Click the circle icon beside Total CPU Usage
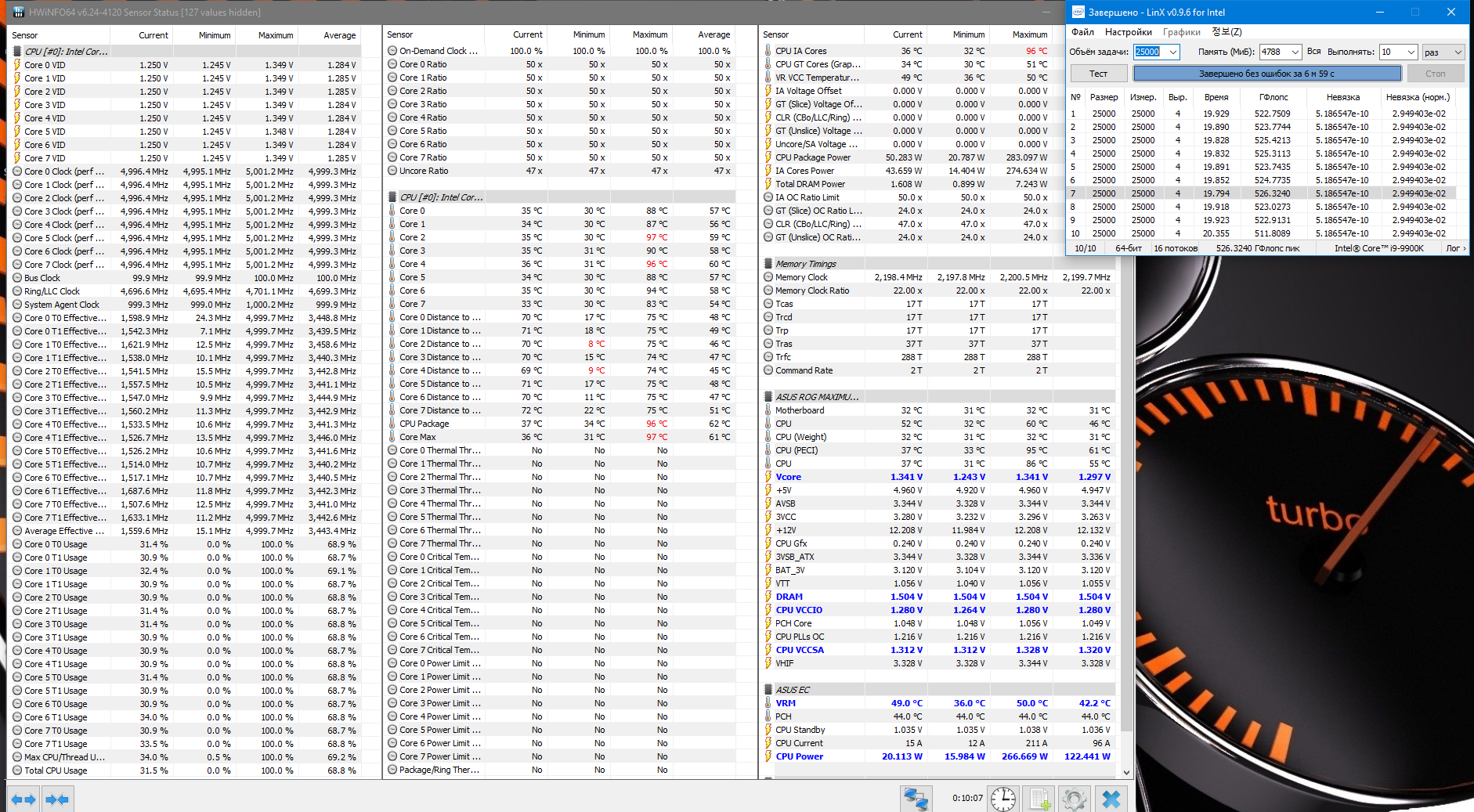Viewport: 1474px width, 812px height. coord(17,770)
